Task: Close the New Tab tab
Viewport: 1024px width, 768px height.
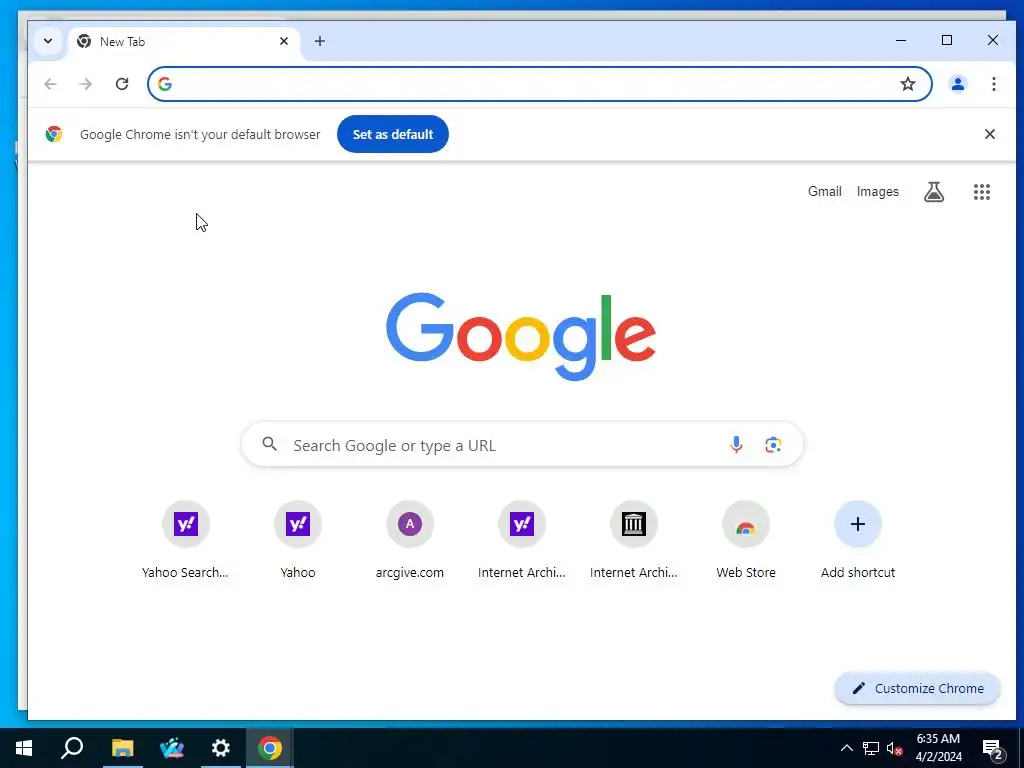Action: coord(284,41)
